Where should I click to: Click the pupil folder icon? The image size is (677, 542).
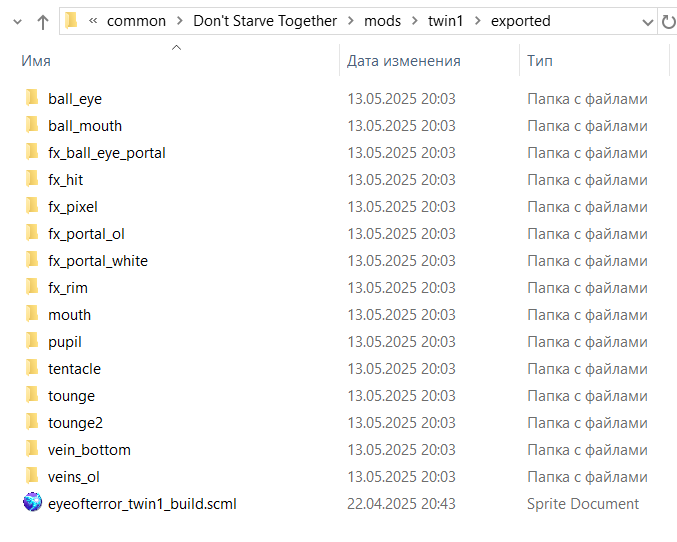pos(32,342)
